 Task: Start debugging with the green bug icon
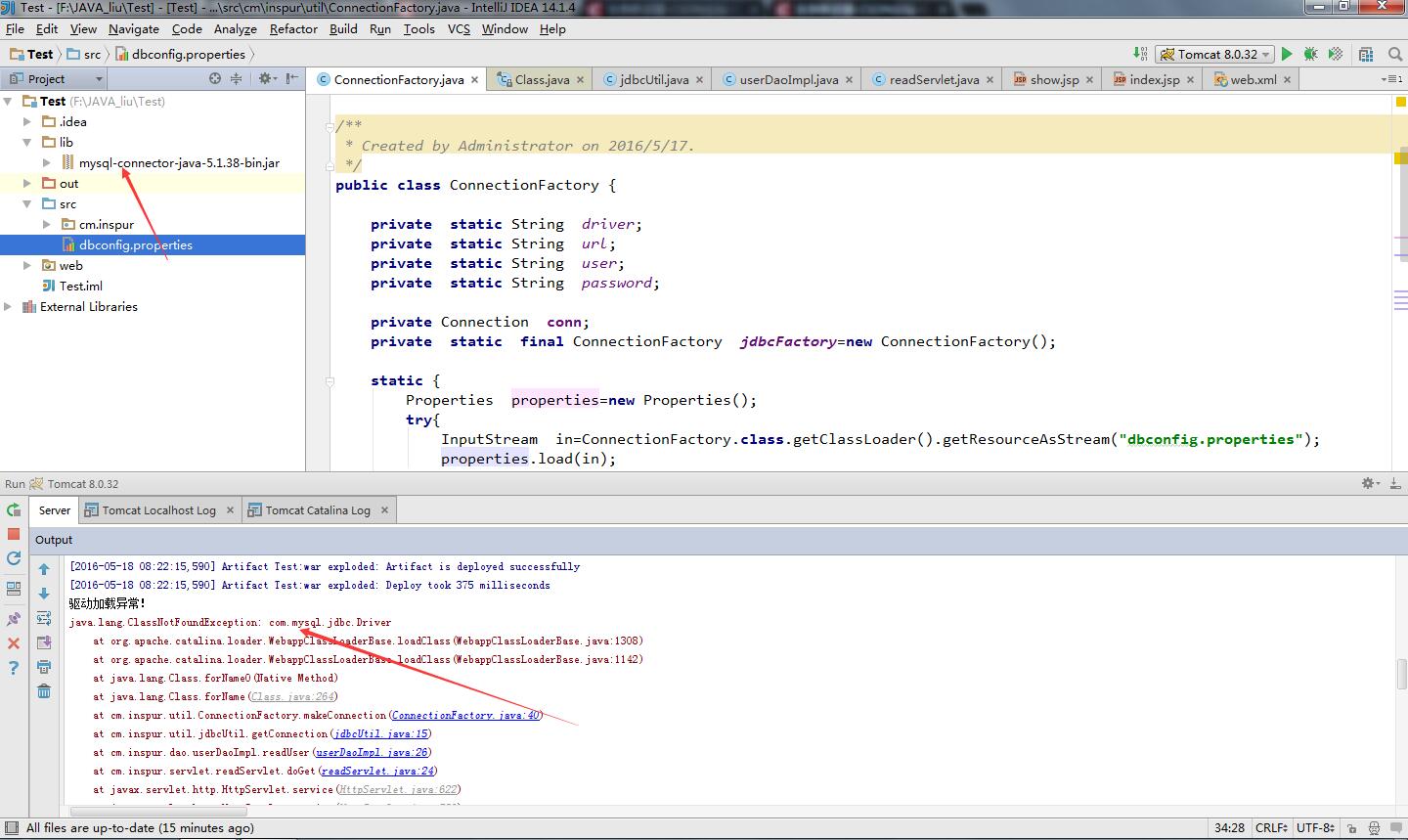click(1310, 54)
